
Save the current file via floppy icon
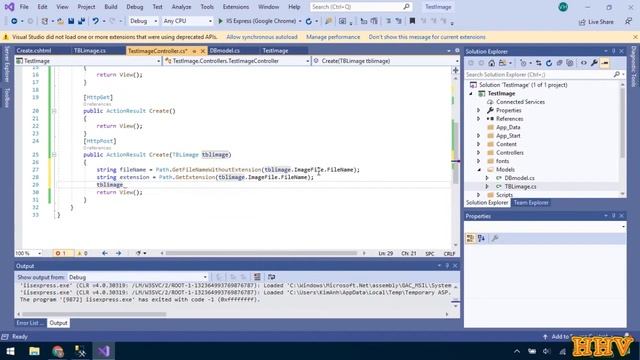tap(71, 21)
